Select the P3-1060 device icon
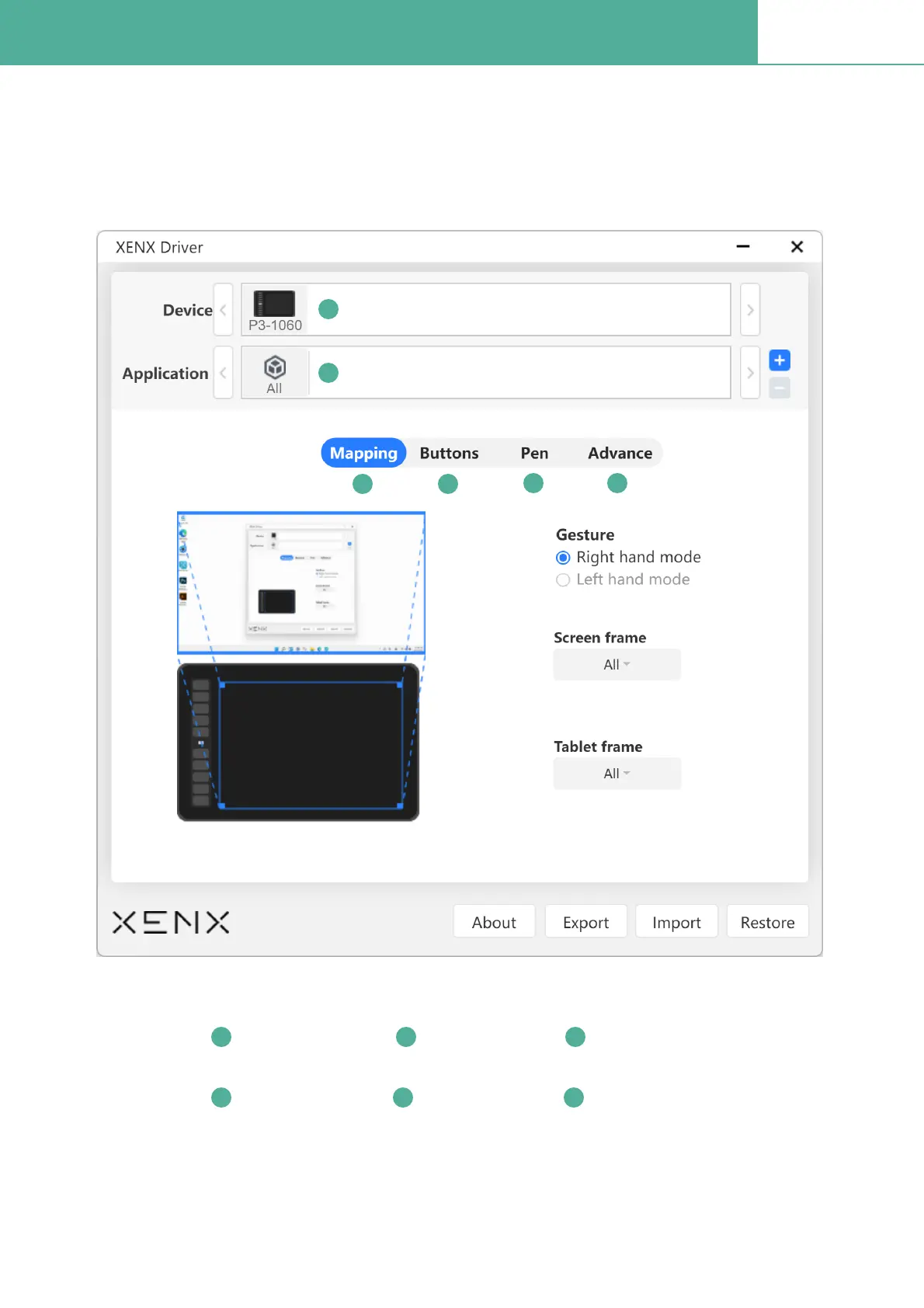This screenshot has height=1308, width=924. [275, 309]
